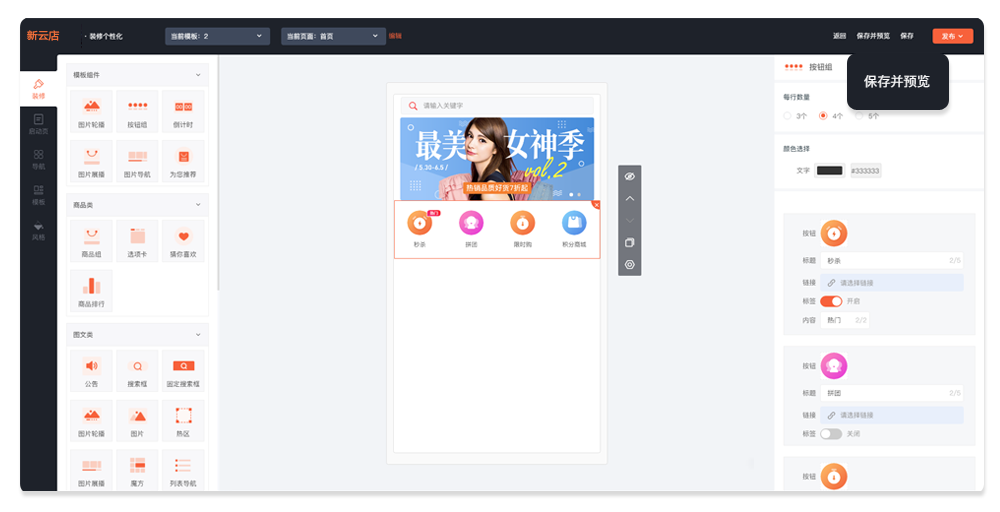Open the 当前模板 template dropdown
The width and height of the screenshot is (1000, 512).
(217, 36)
